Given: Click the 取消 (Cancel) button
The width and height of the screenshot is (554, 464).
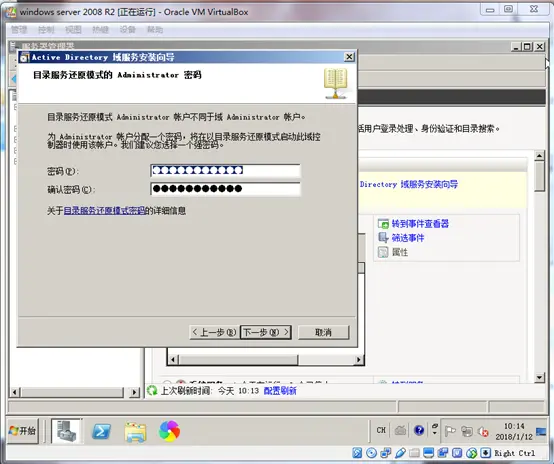Looking at the screenshot, I should pyautogui.click(x=323, y=332).
